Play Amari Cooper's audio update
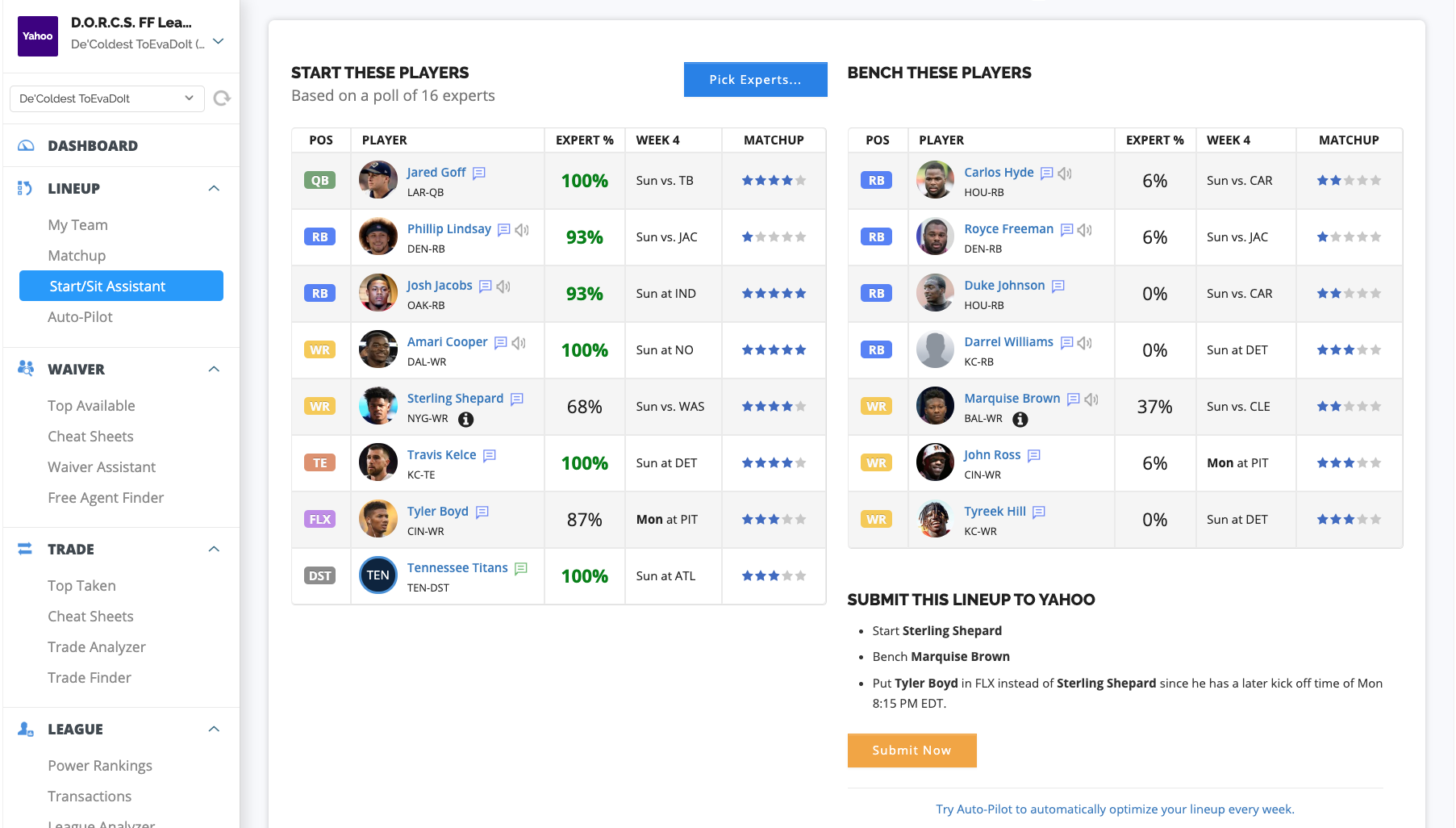This screenshot has width=1456, height=828. 519,342
